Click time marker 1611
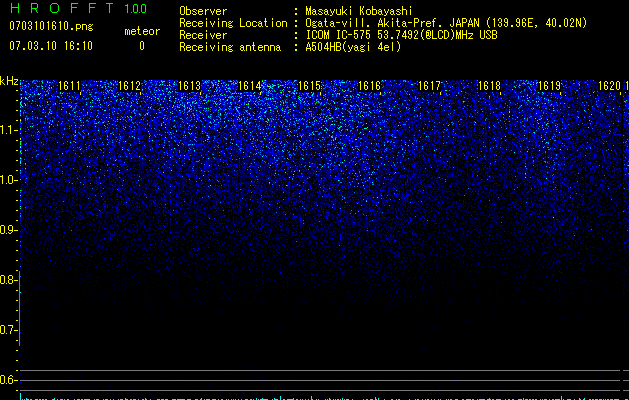 tap(69, 86)
